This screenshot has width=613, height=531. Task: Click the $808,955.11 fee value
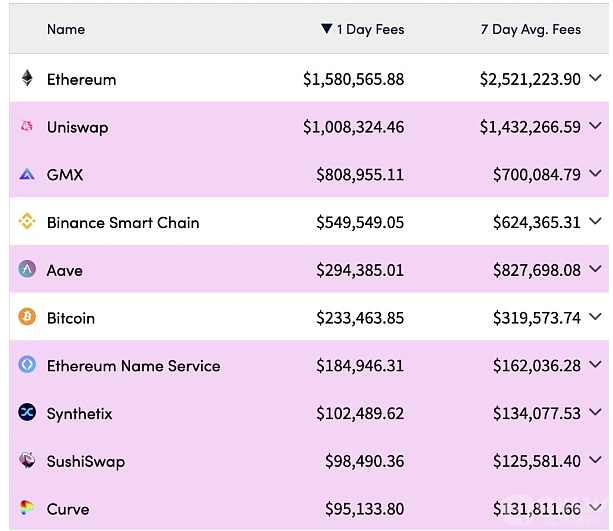360,175
